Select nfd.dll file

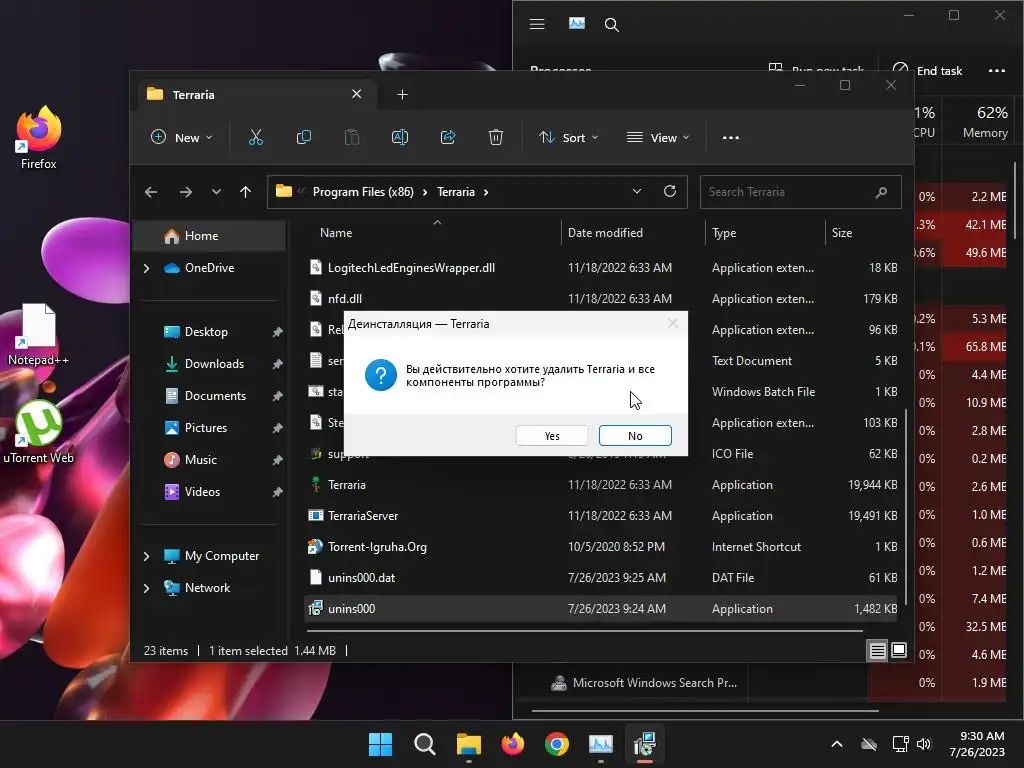[x=601, y=298]
